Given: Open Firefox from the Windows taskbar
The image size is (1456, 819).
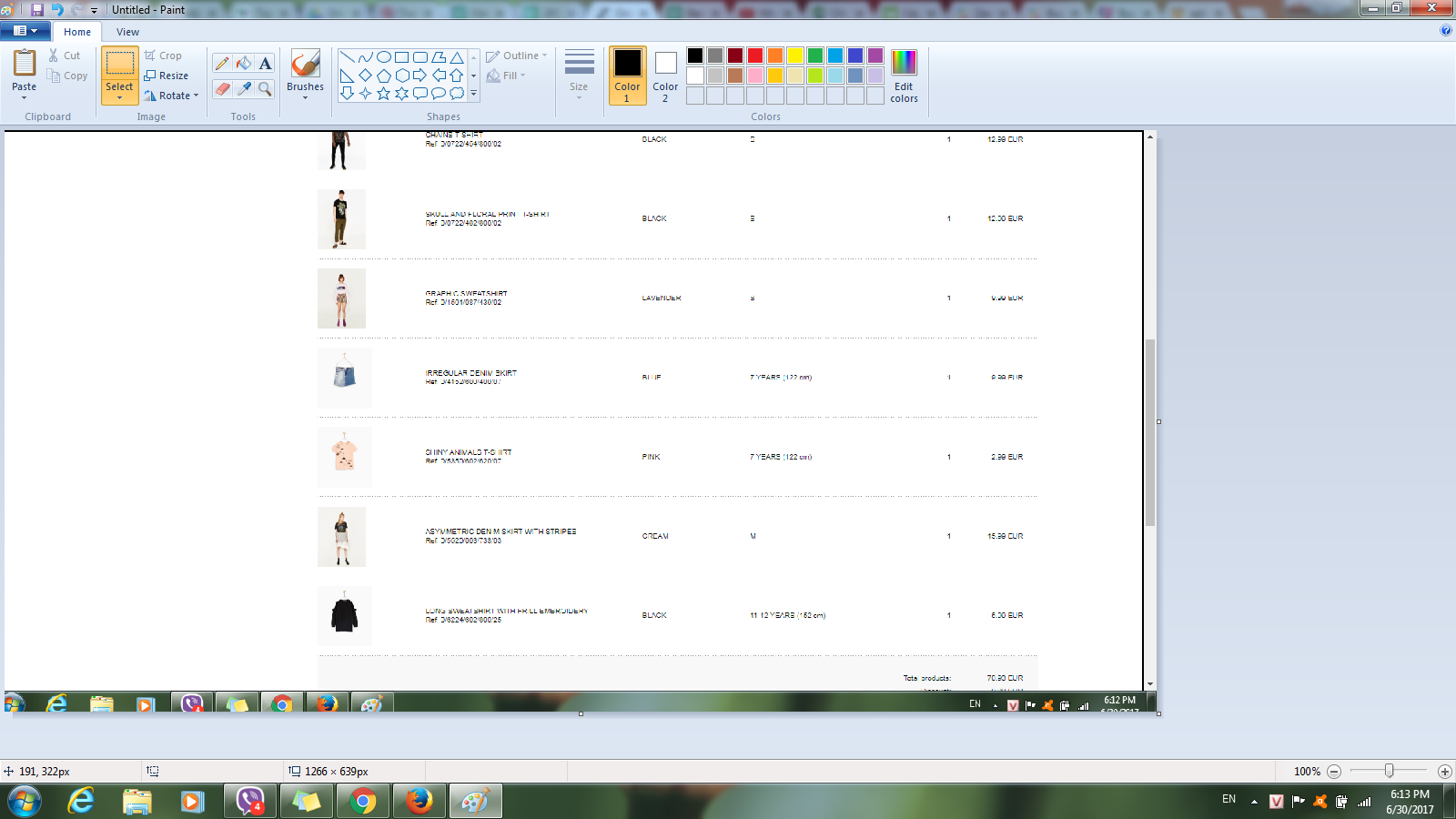Looking at the screenshot, I should pyautogui.click(x=419, y=801).
